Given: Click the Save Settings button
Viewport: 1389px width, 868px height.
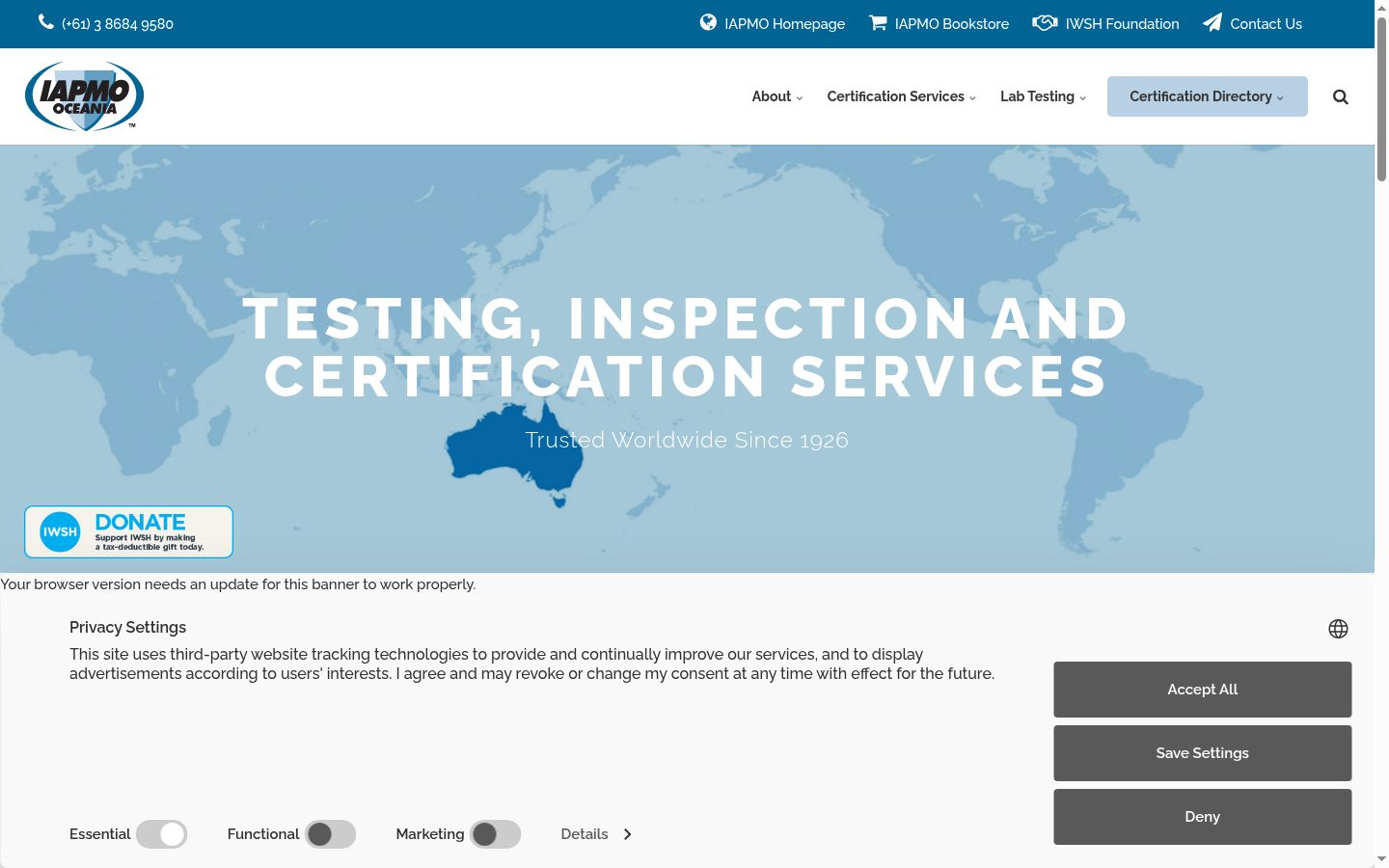Looking at the screenshot, I should click(x=1203, y=753).
